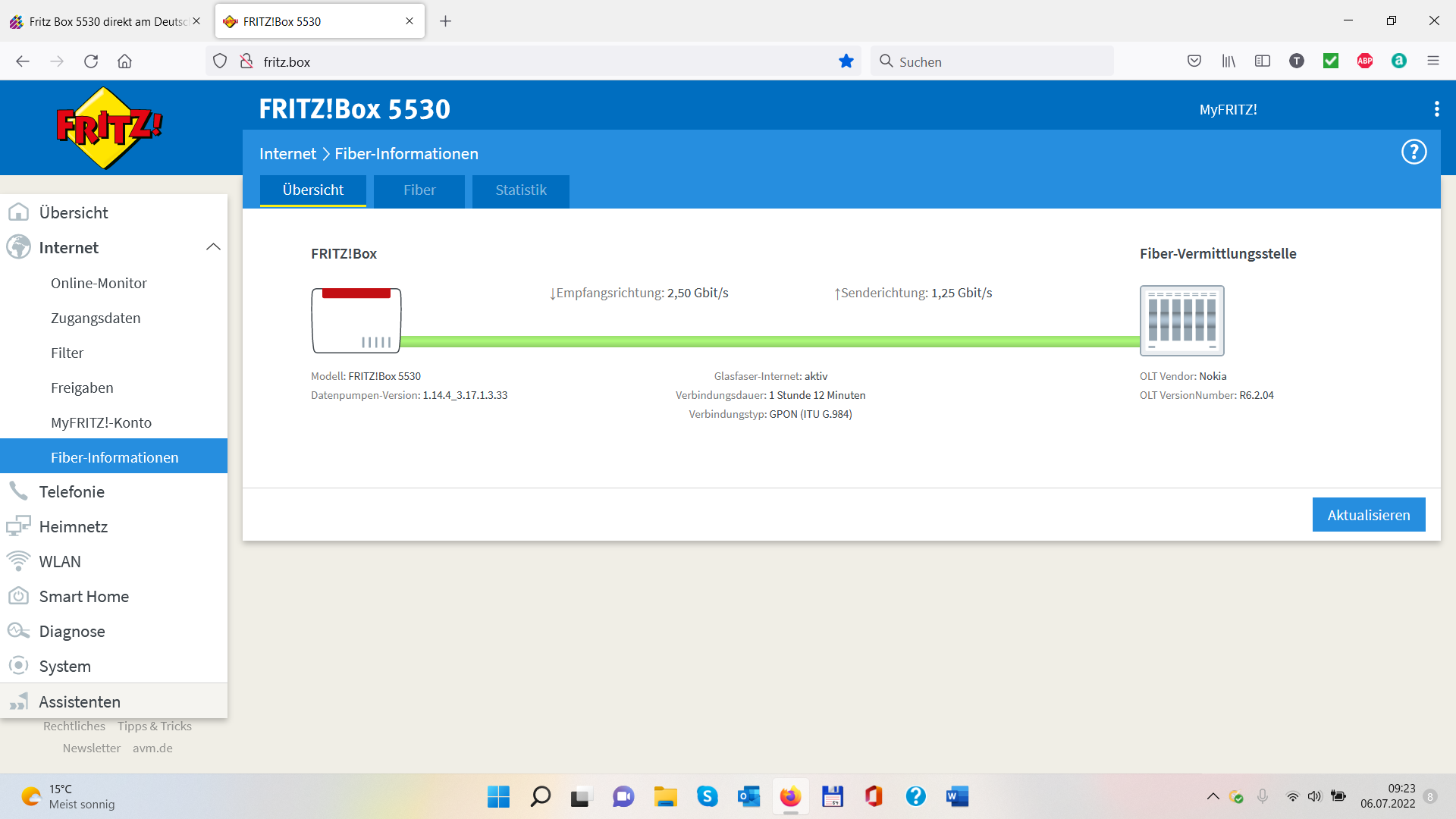Open browser home page
The image size is (1456, 819).
pos(124,61)
